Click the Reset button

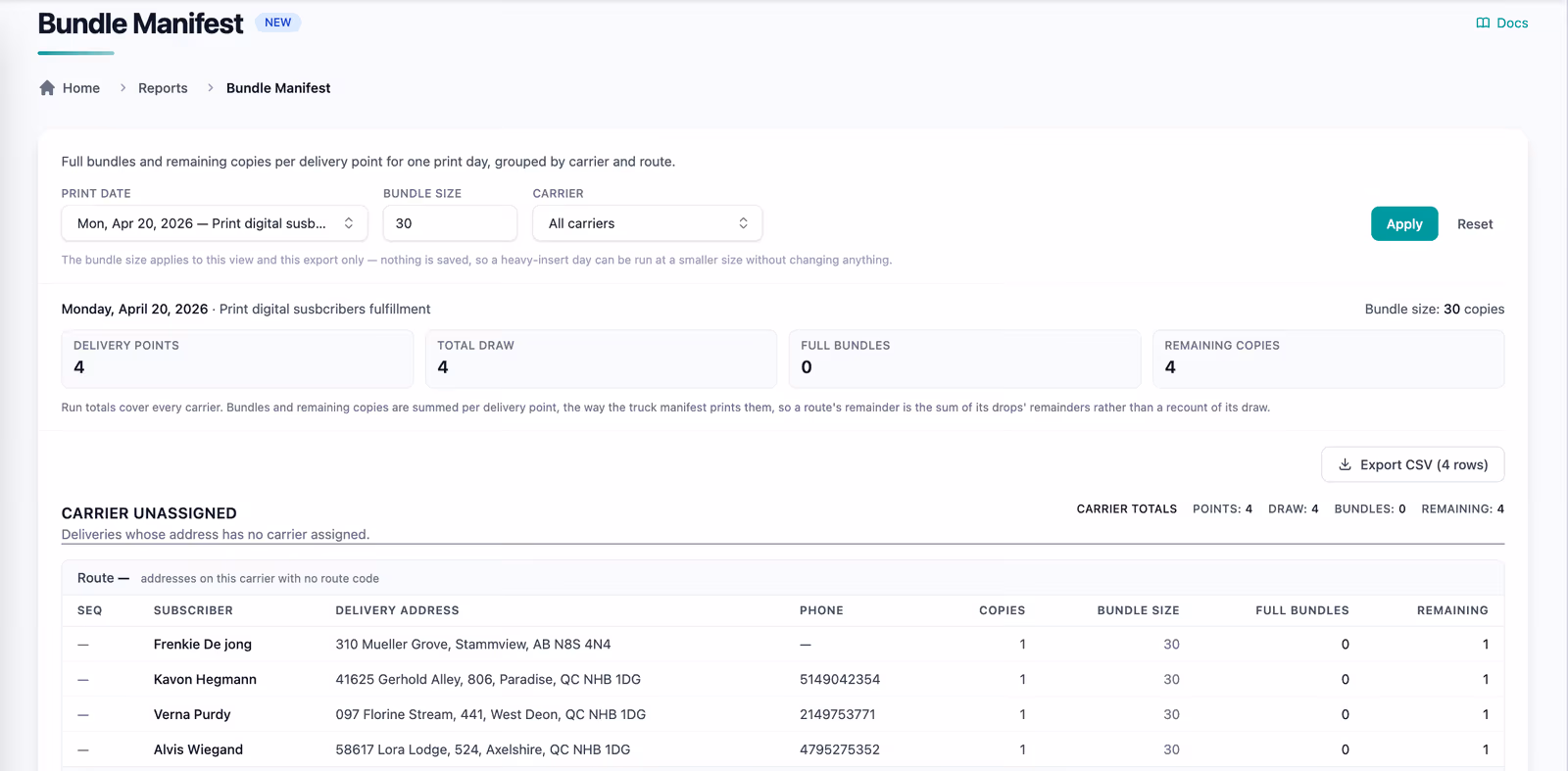pyautogui.click(x=1475, y=224)
